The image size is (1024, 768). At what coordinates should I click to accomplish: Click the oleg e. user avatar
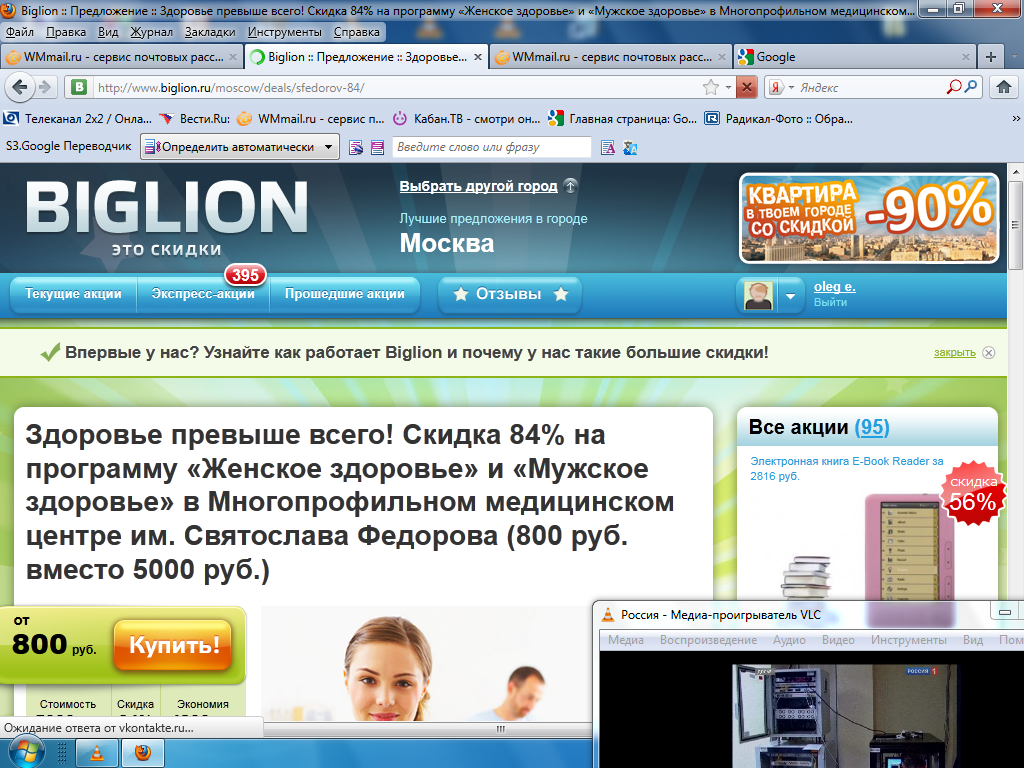(758, 296)
